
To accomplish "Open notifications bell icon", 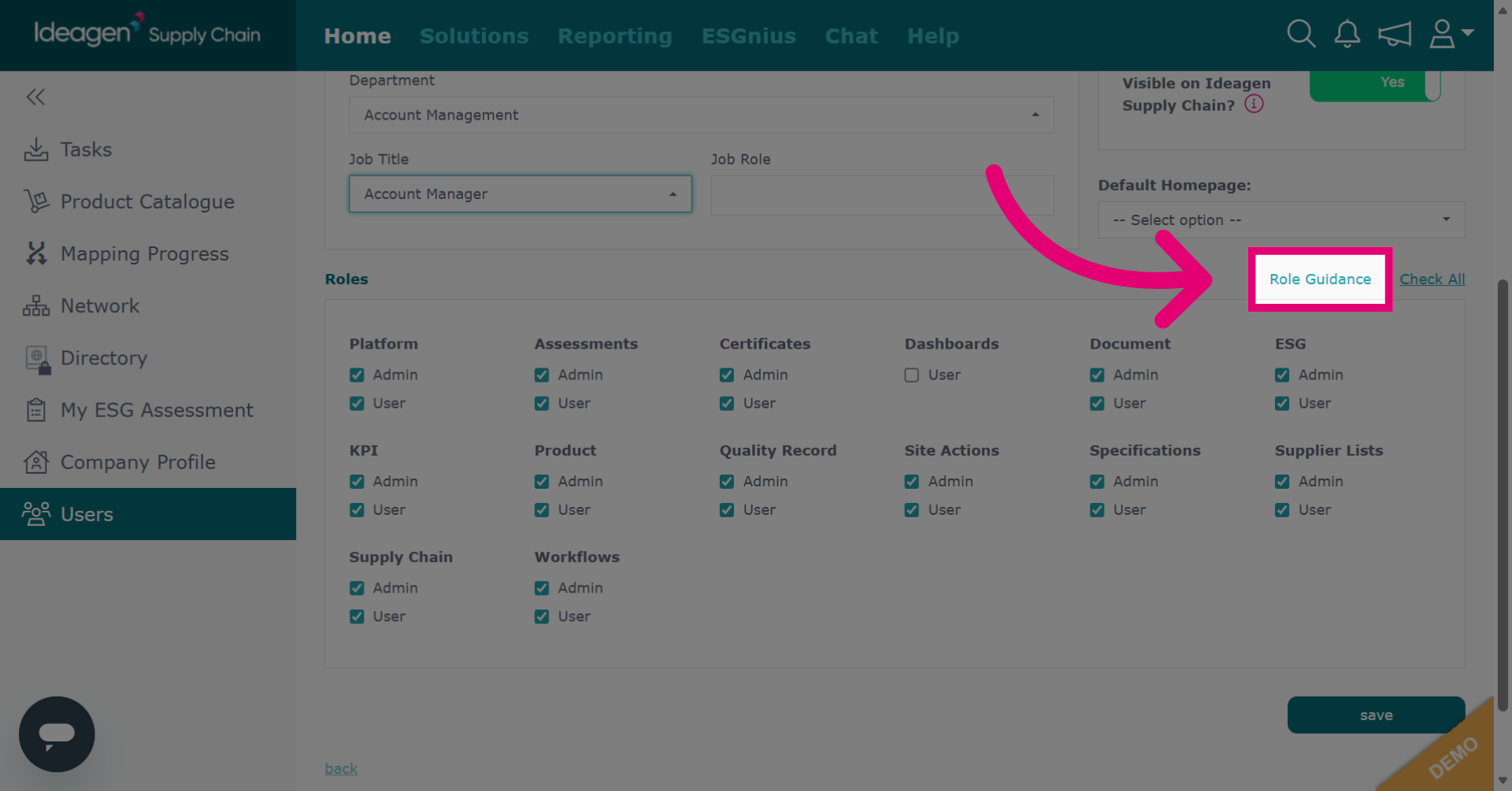I will (x=1347, y=34).
